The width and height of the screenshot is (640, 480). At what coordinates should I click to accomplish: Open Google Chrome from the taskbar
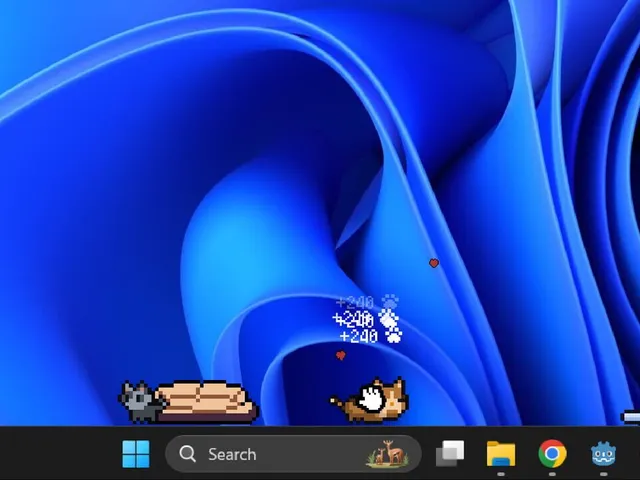point(552,453)
